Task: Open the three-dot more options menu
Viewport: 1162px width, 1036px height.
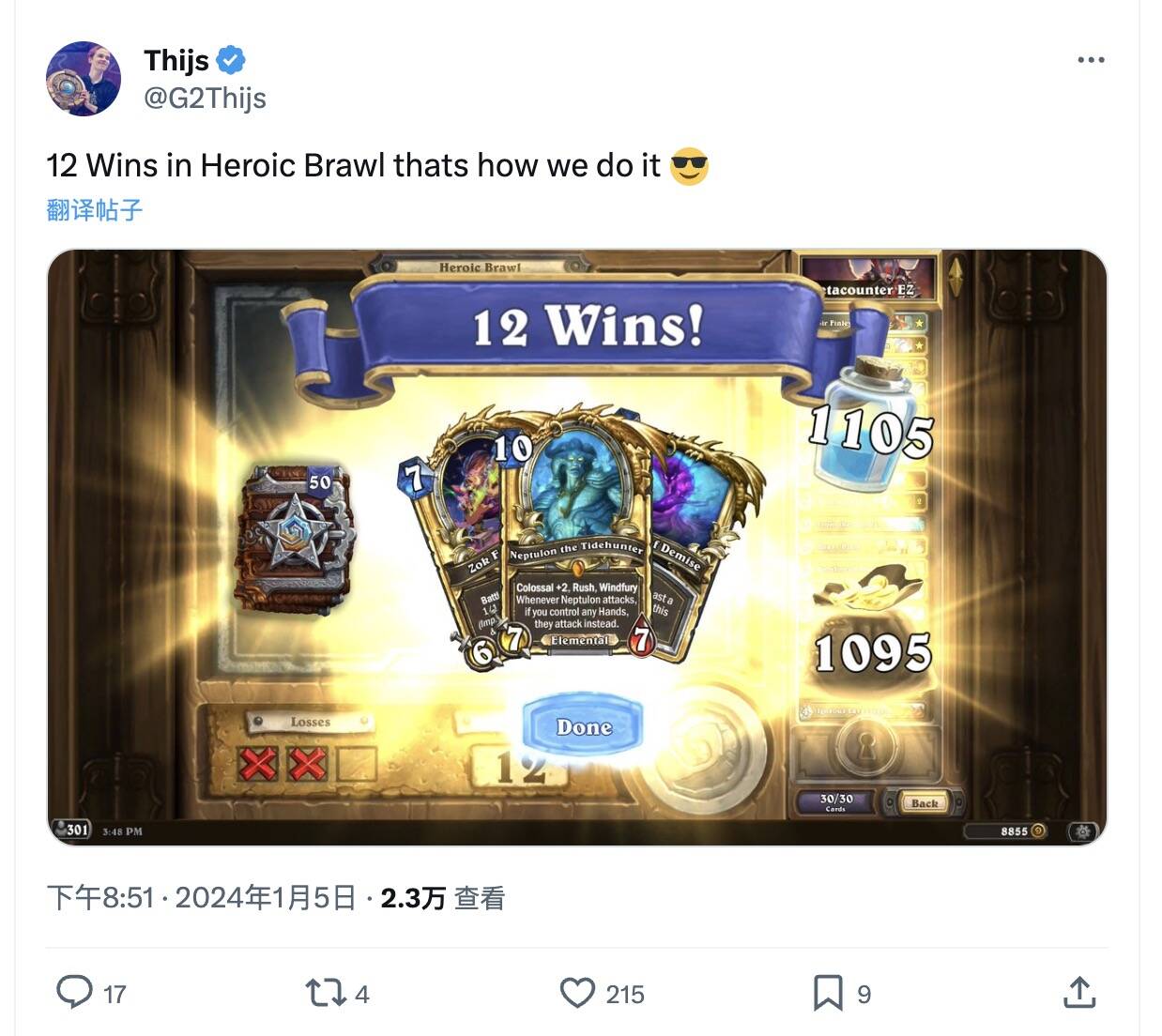Action: click(x=1091, y=60)
